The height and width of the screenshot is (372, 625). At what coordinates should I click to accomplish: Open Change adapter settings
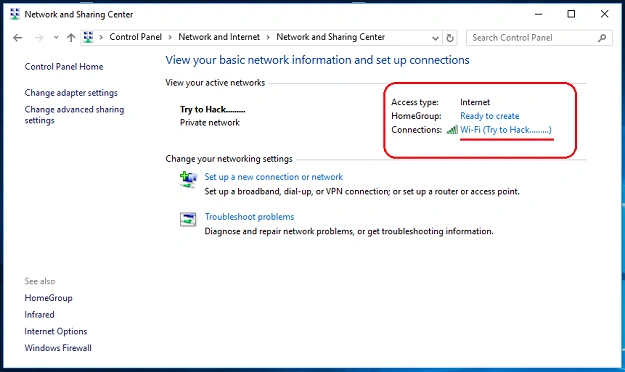tap(71, 93)
